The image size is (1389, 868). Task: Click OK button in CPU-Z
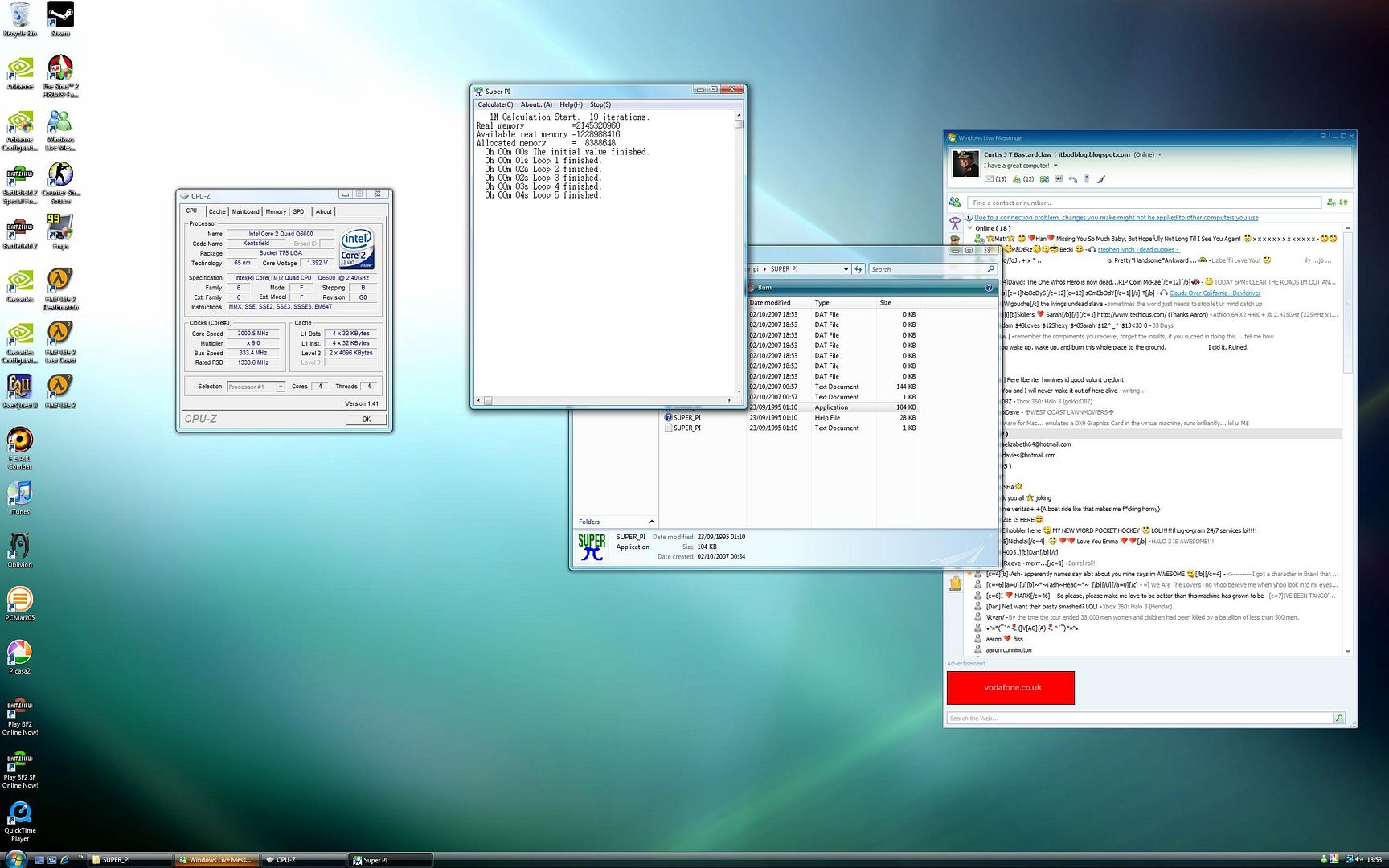point(367,419)
